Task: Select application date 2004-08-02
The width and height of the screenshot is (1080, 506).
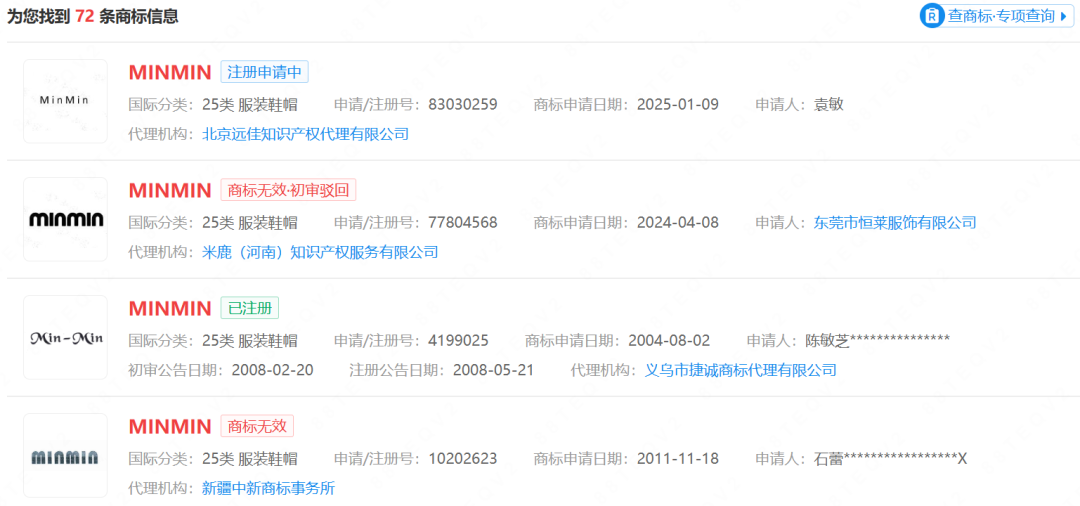Action: (669, 341)
